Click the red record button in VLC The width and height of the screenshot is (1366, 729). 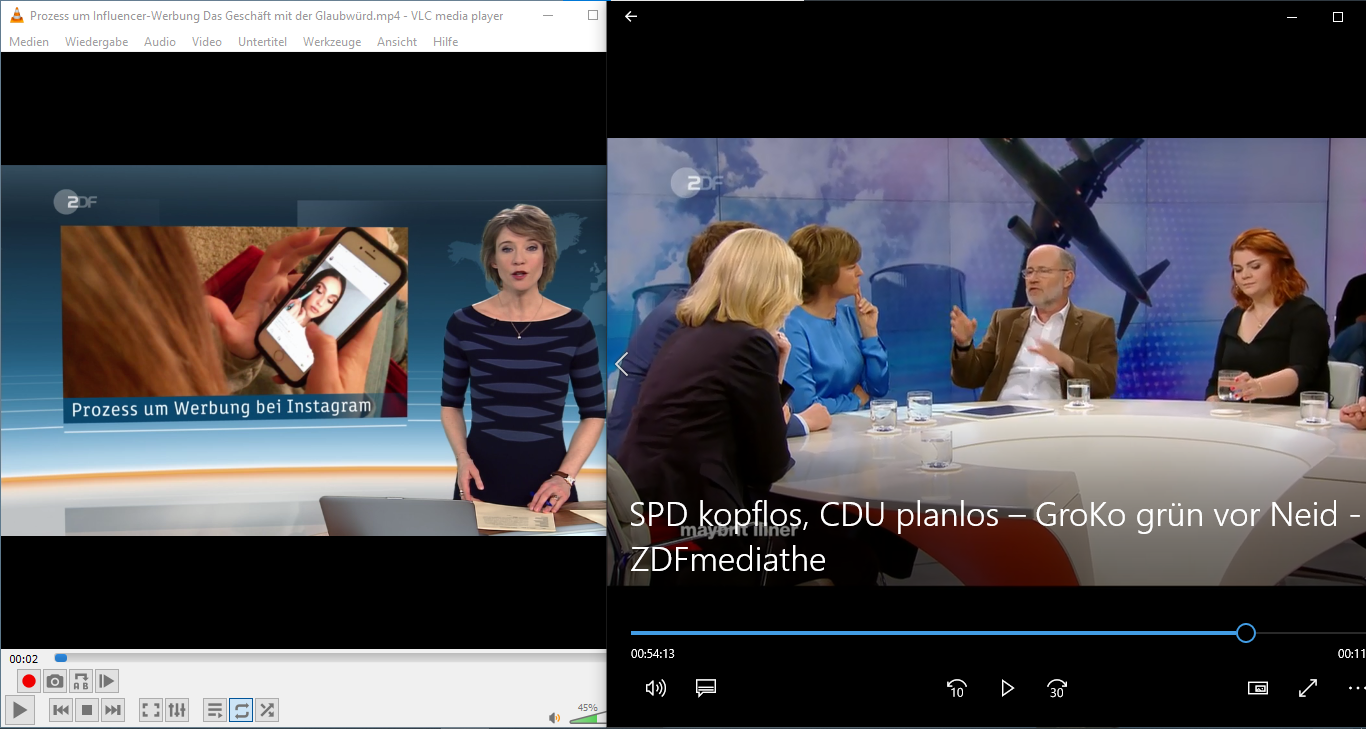pos(29,681)
